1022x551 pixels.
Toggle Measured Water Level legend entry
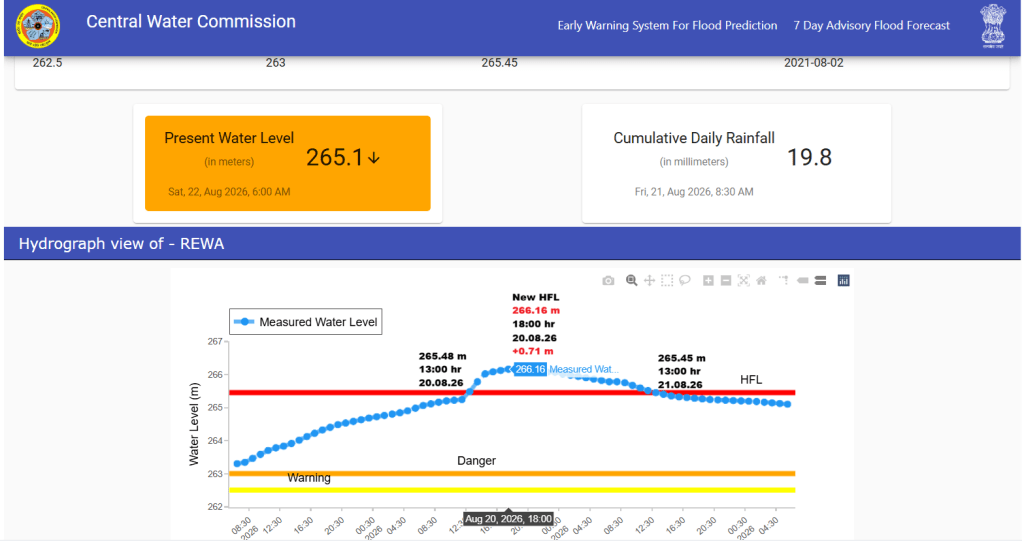point(306,322)
